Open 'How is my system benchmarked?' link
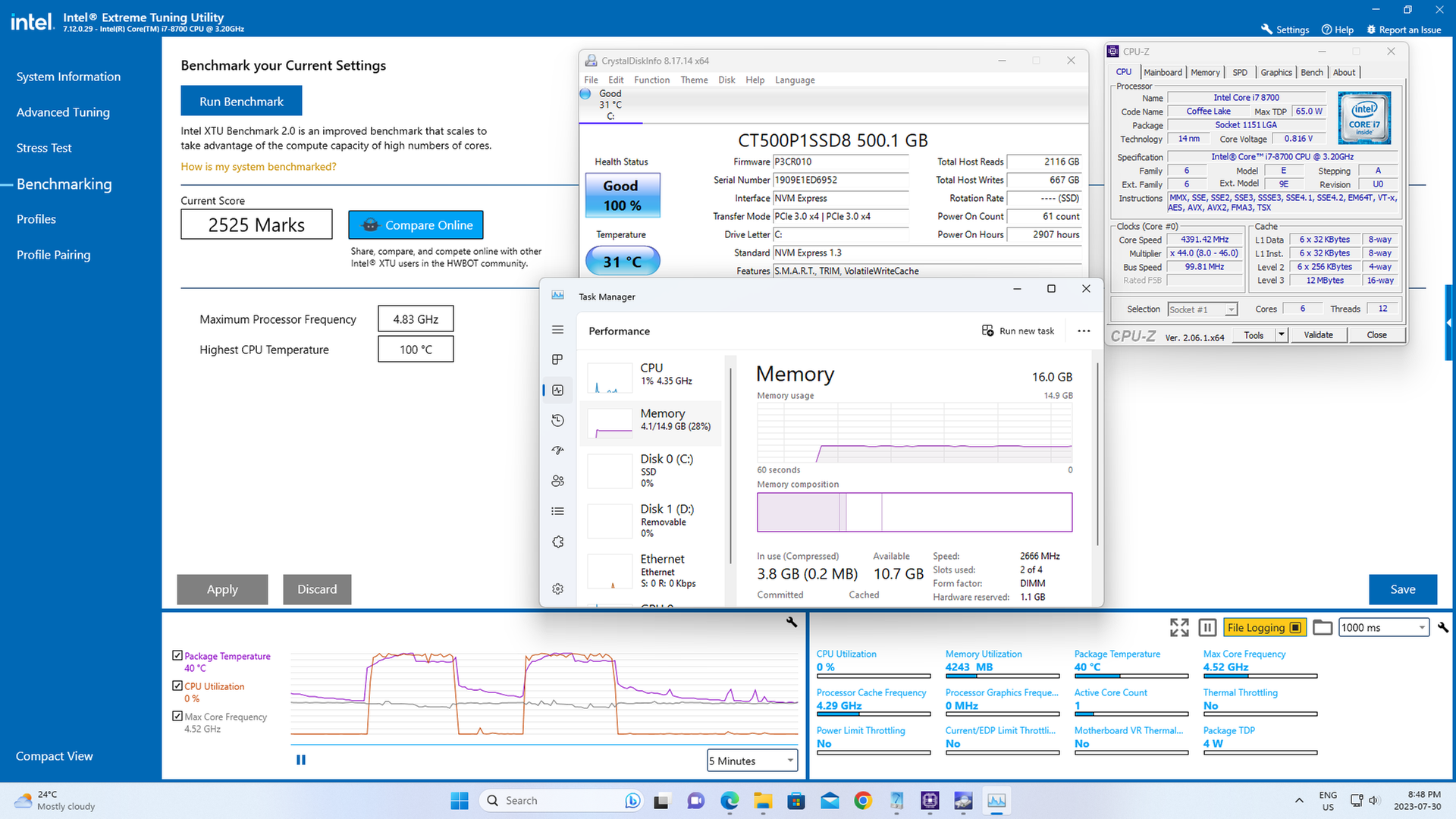 258,167
